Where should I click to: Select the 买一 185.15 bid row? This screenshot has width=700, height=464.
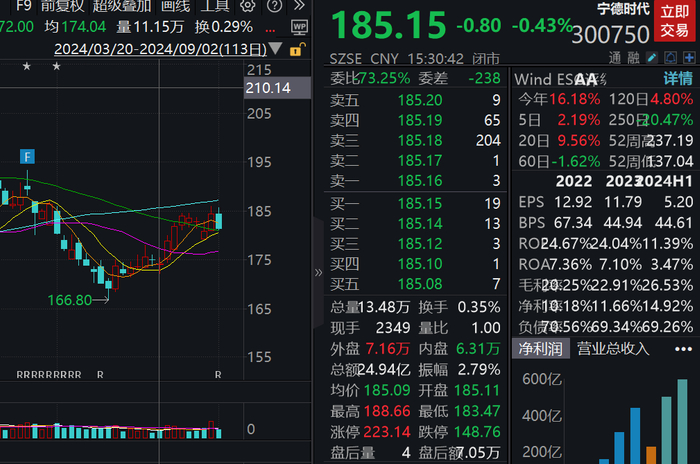point(415,203)
